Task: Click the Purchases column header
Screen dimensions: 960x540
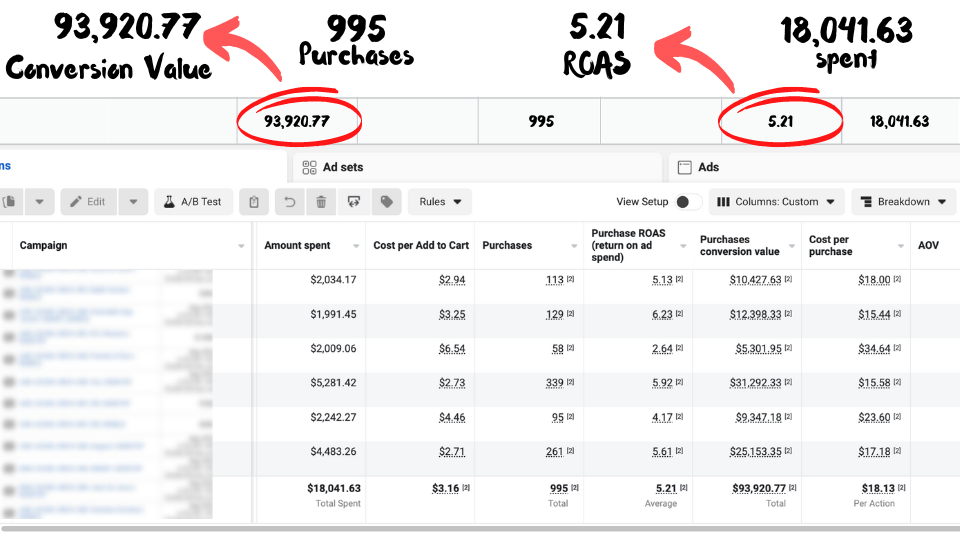Action: point(507,246)
